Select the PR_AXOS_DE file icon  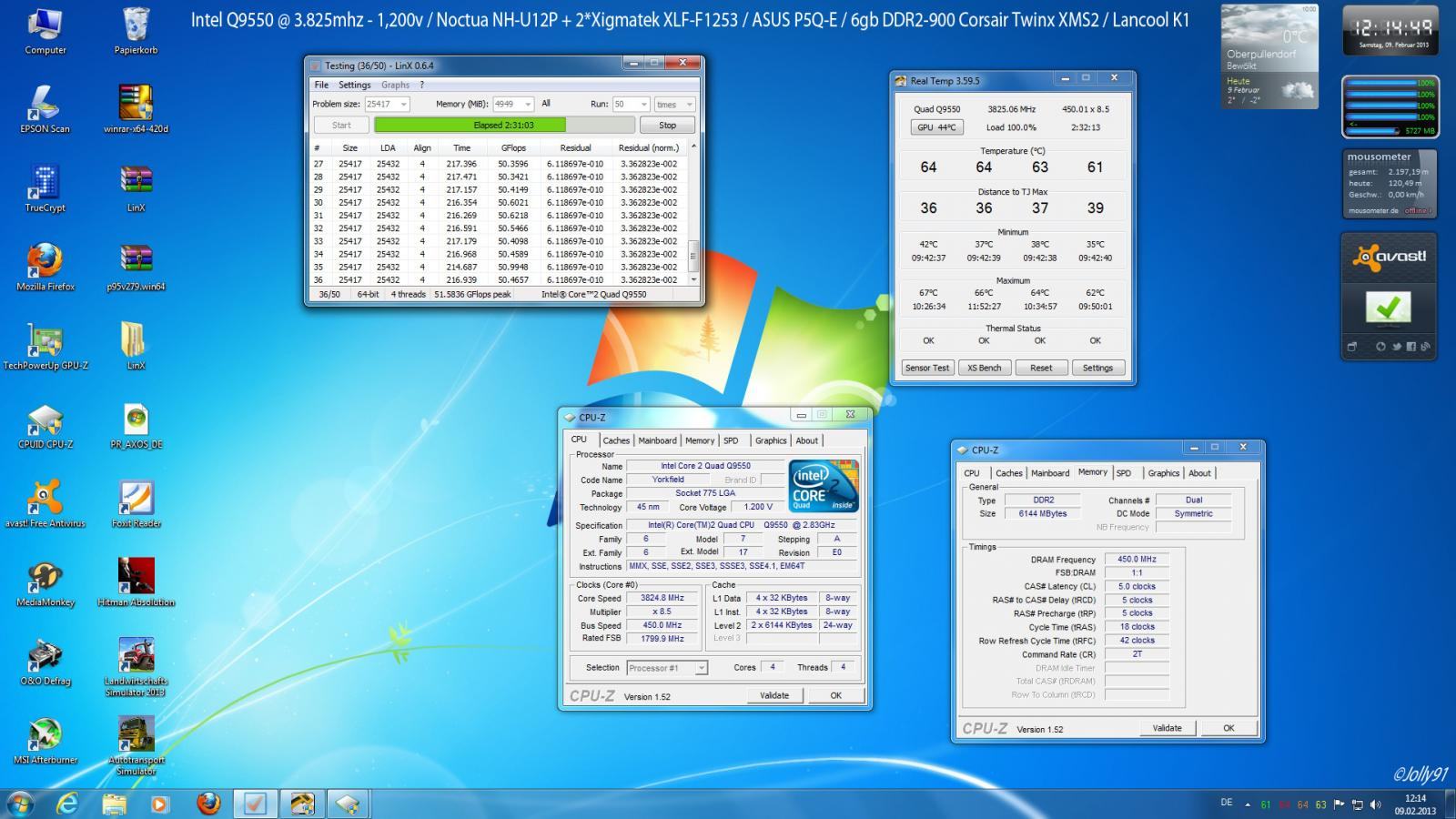pyautogui.click(x=136, y=426)
